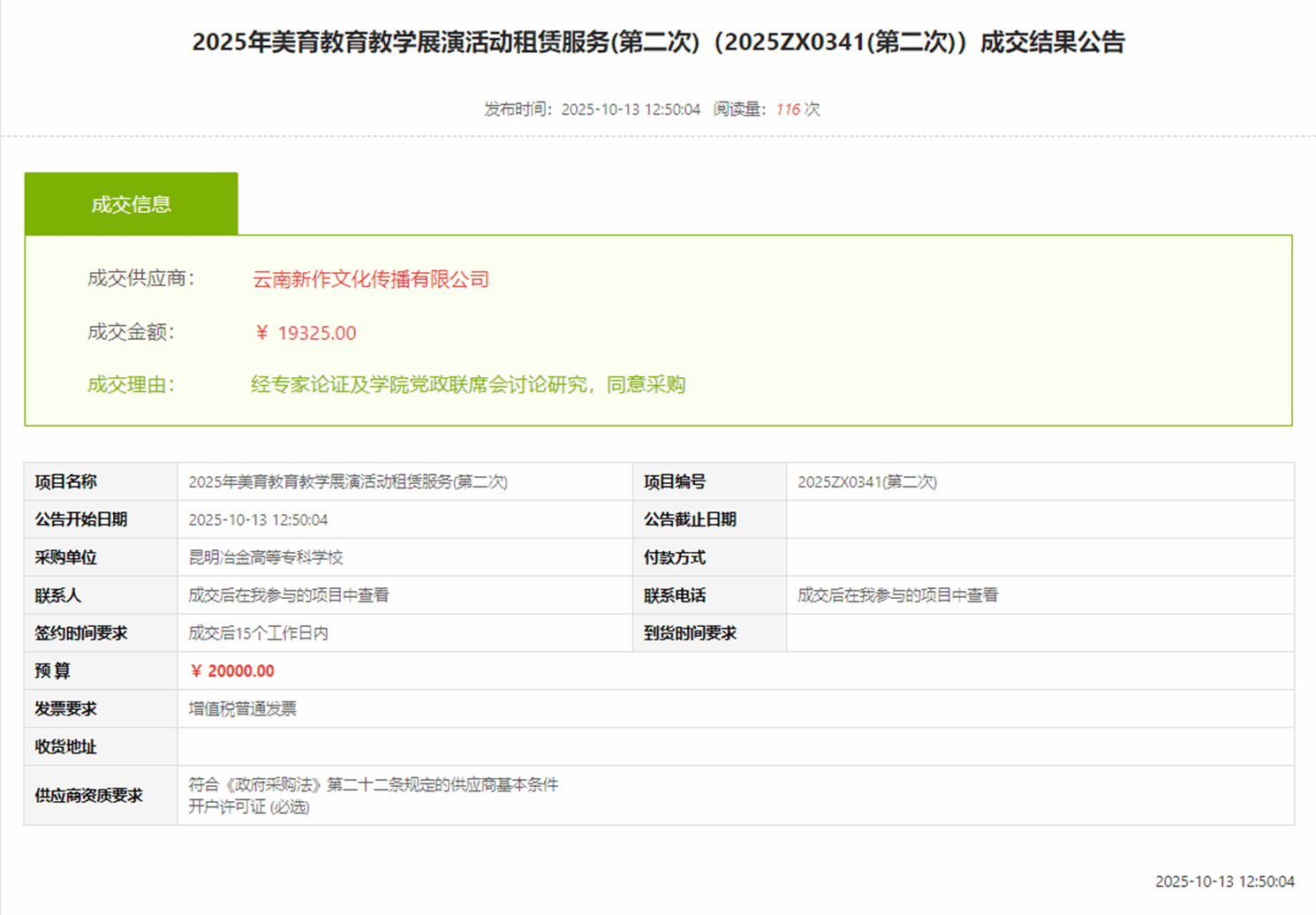Screen dimensions: 1316x915
Task: Click supplier name 云南新作文化传播有限公司
Action: pos(371,280)
